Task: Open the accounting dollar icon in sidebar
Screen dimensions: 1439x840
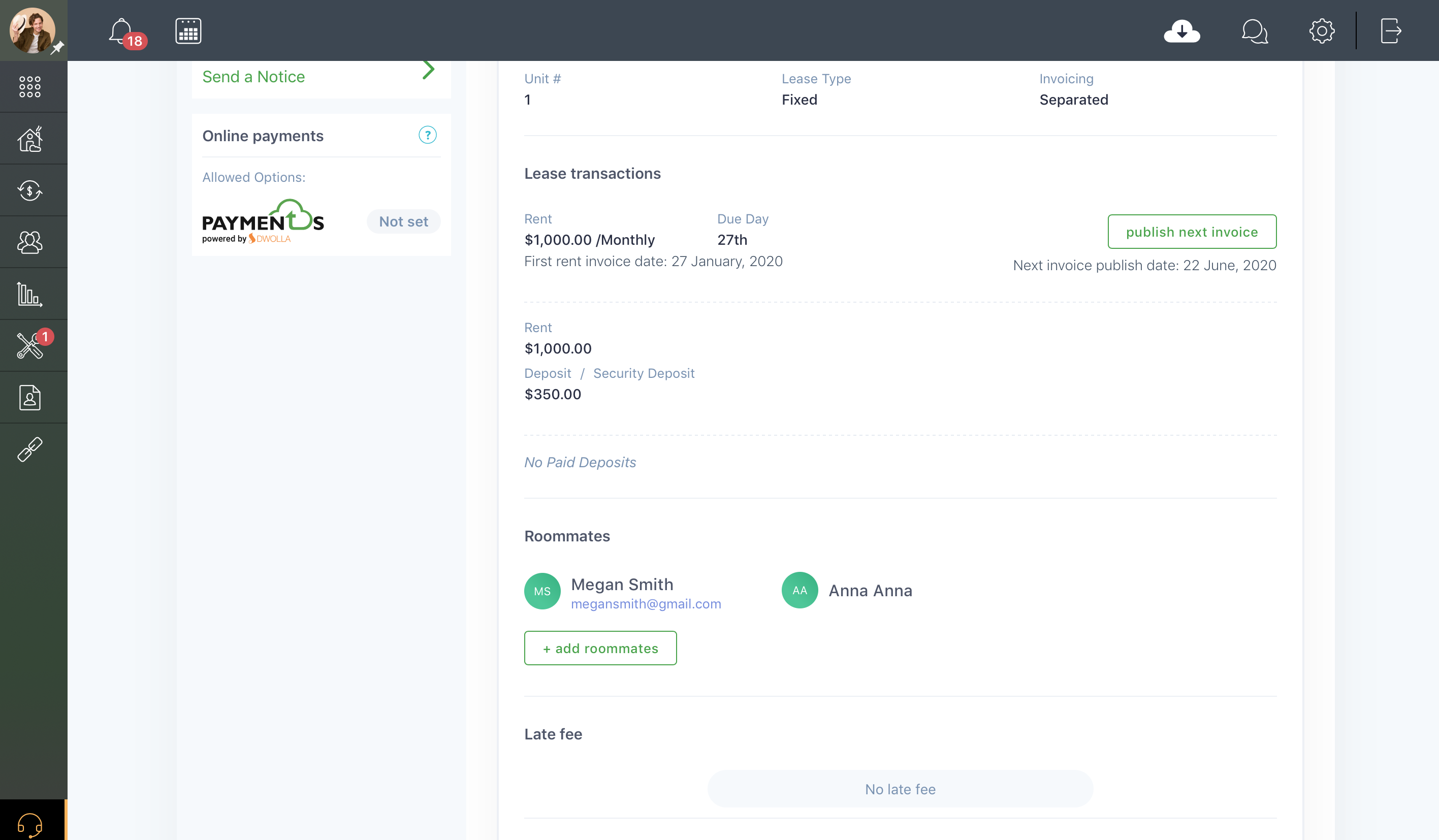Action: coord(30,190)
